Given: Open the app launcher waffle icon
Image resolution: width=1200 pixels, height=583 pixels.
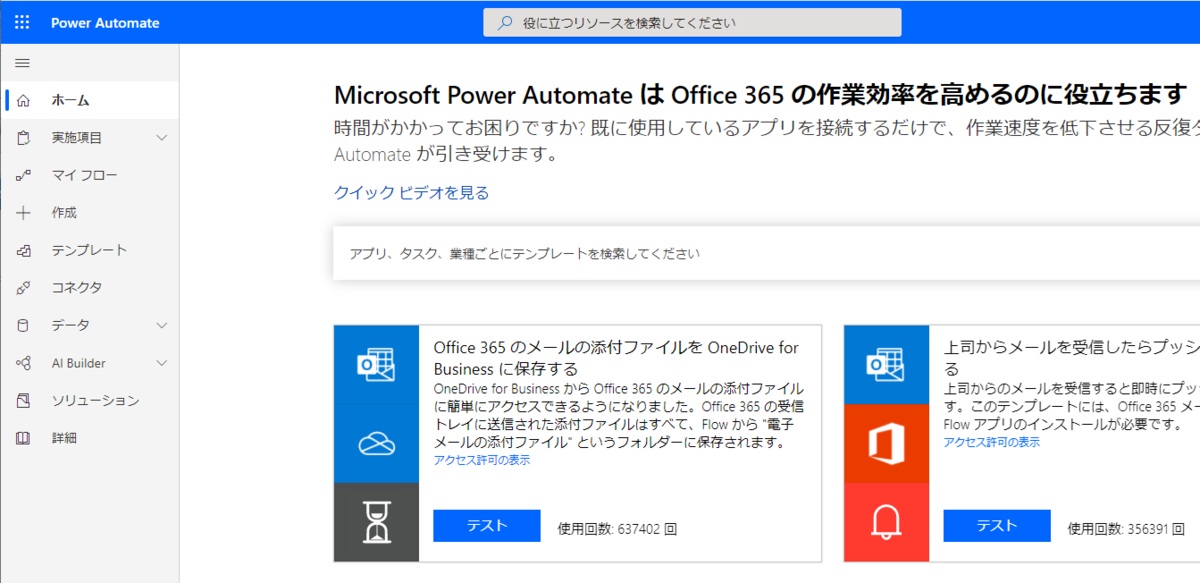Looking at the screenshot, I should (x=22, y=22).
